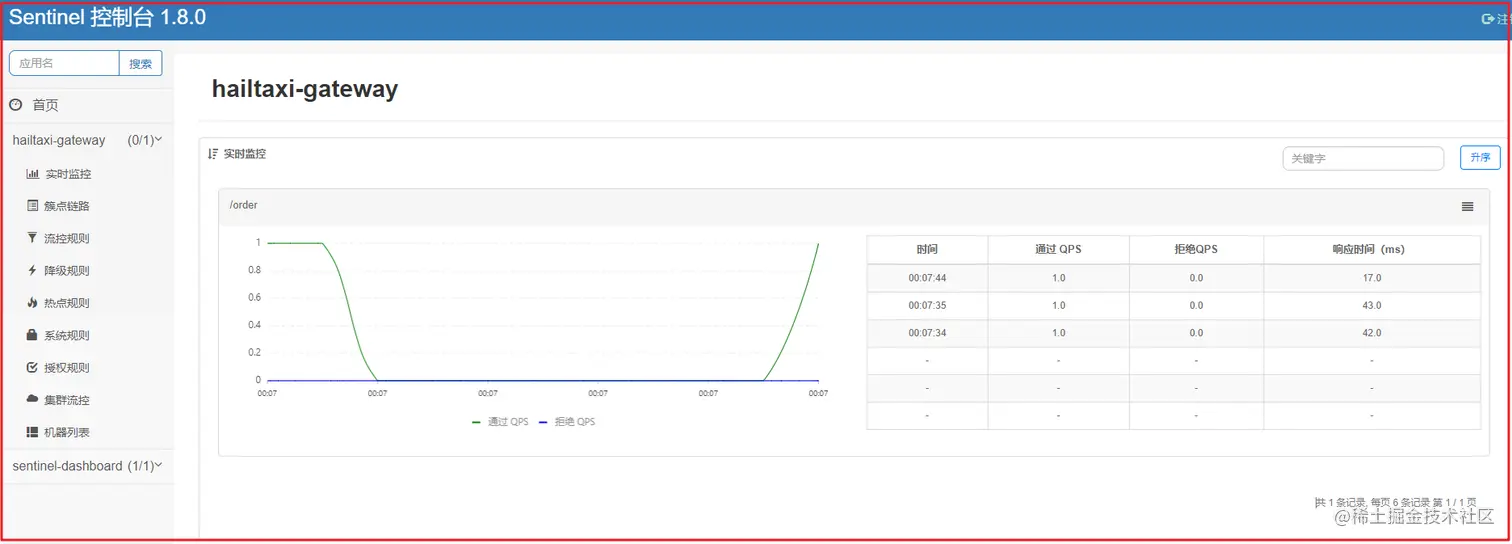Click the 通过 QPS column header
1512x544 pixels.
tap(1058, 250)
